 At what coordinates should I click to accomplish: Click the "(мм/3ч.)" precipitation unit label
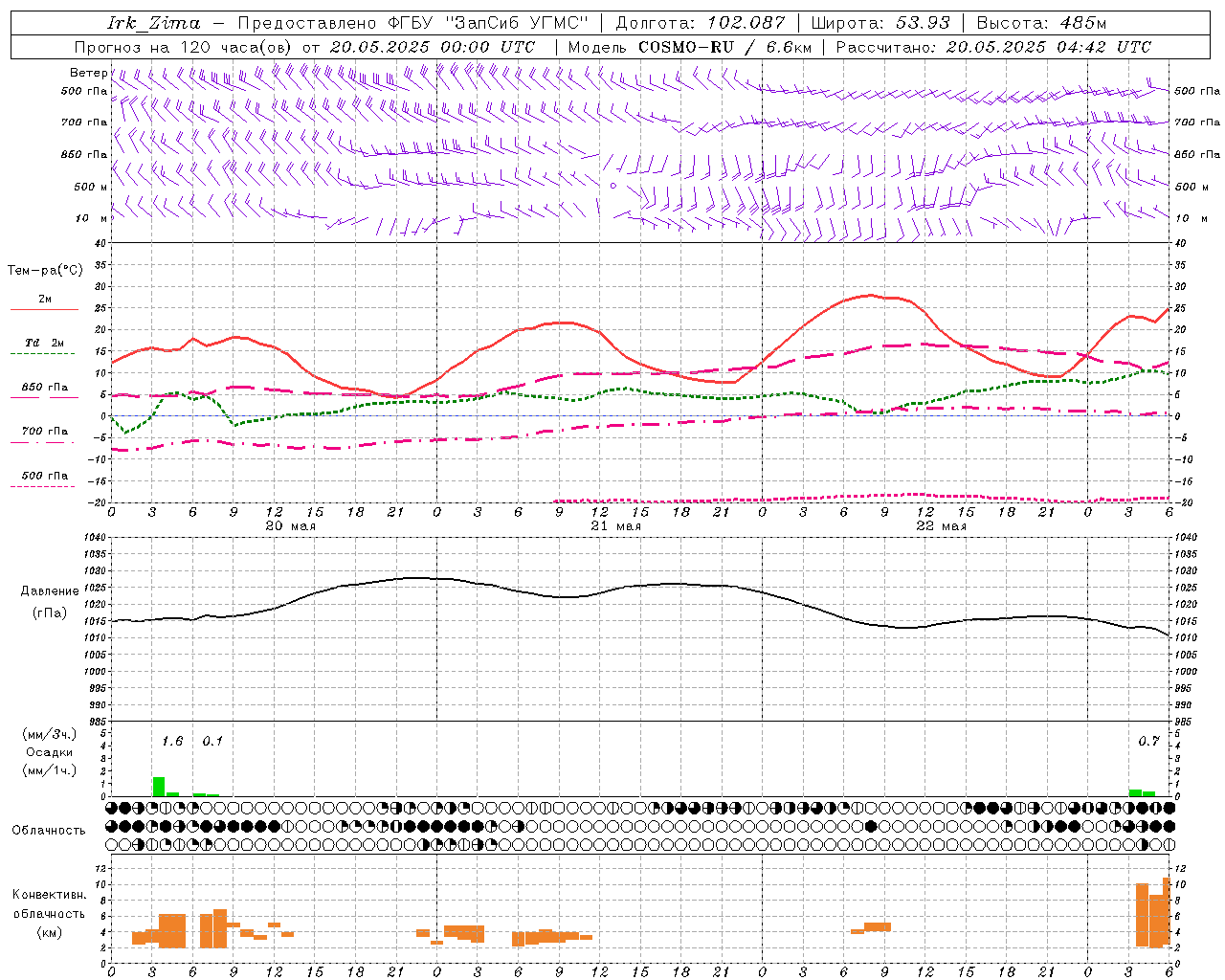click(50, 734)
